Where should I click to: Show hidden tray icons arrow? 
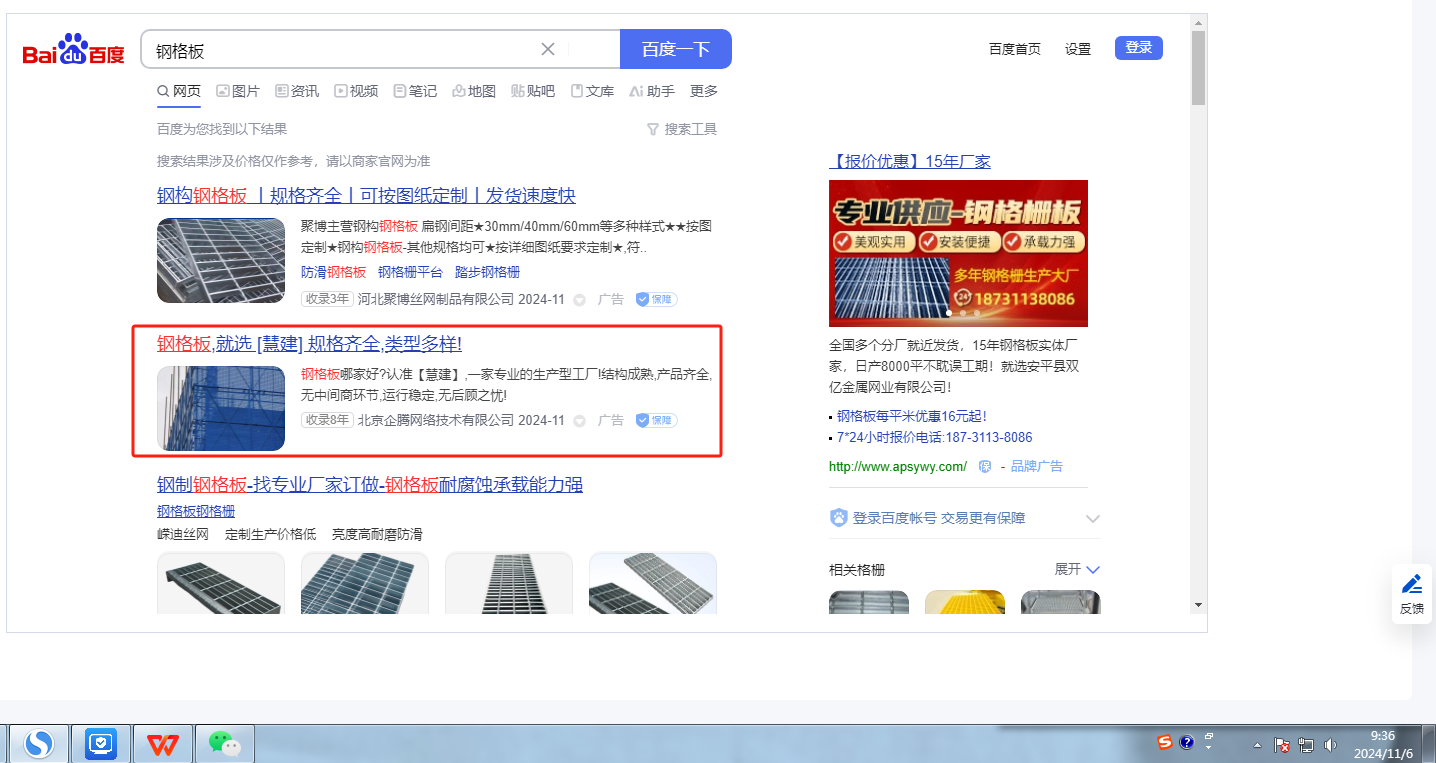point(1257,745)
